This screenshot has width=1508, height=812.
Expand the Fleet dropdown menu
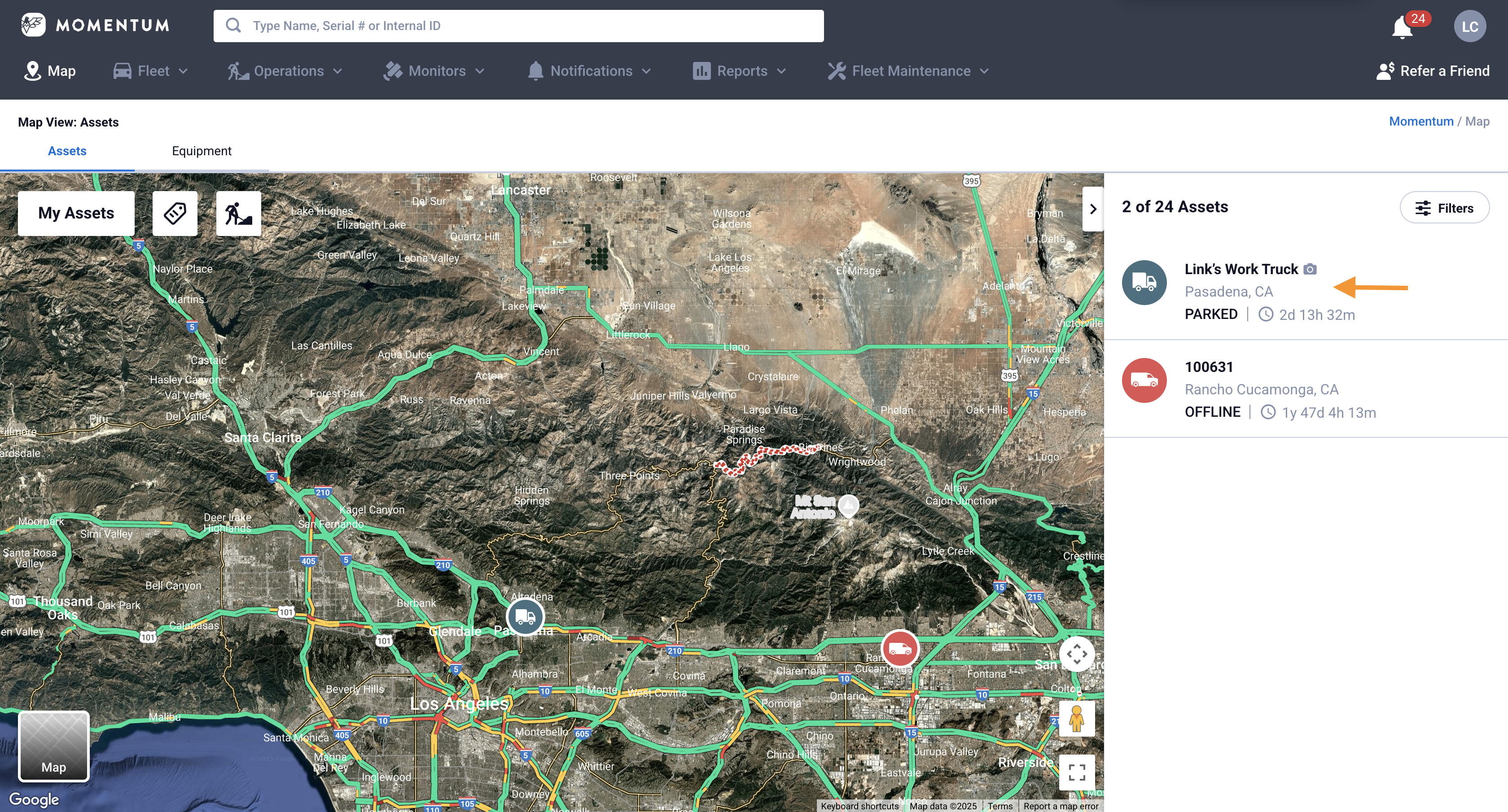click(151, 71)
